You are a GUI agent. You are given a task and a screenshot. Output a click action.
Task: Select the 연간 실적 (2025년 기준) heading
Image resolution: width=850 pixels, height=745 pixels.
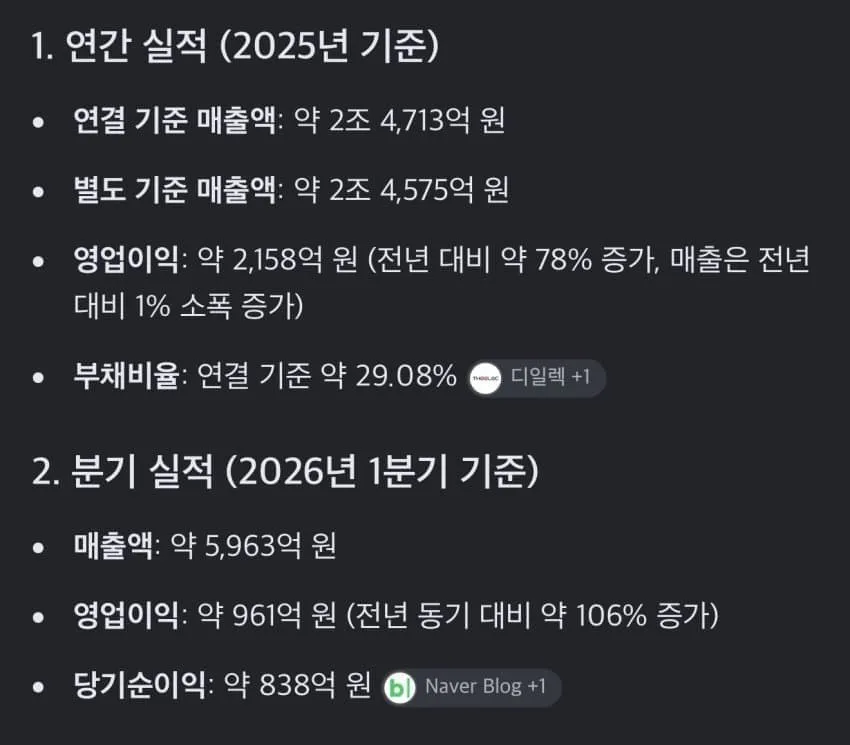(235, 45)
